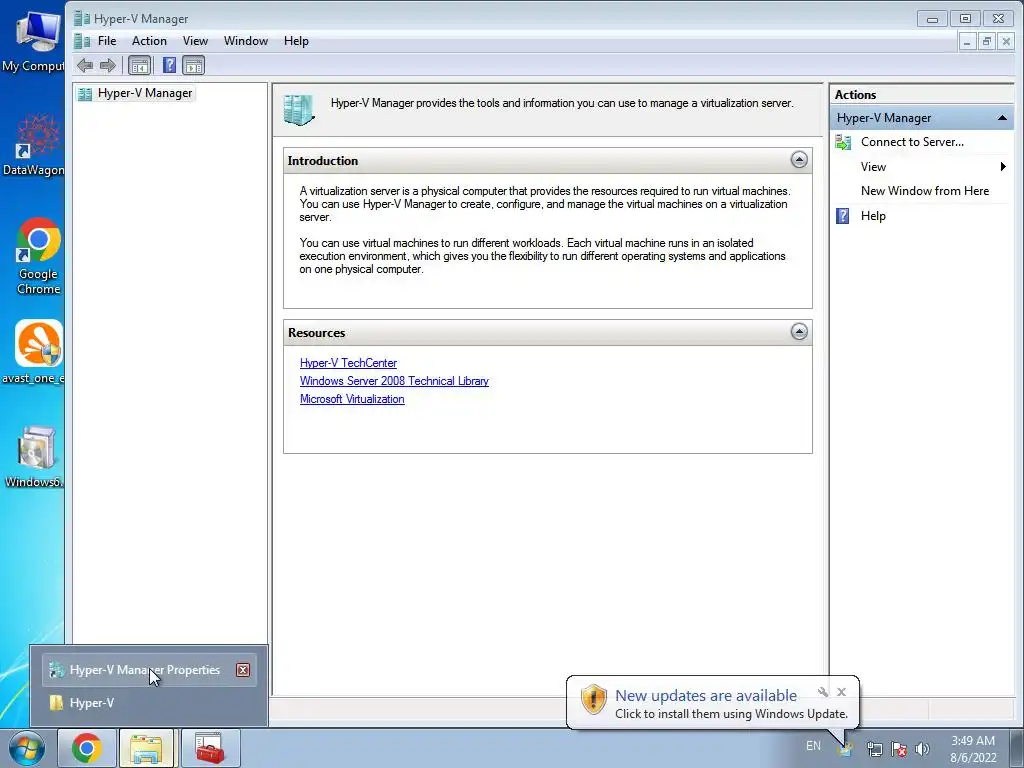1024x768 pixels.
Task: Open Windows Server 2008 Technical Library link
Action: coord(394,381)
